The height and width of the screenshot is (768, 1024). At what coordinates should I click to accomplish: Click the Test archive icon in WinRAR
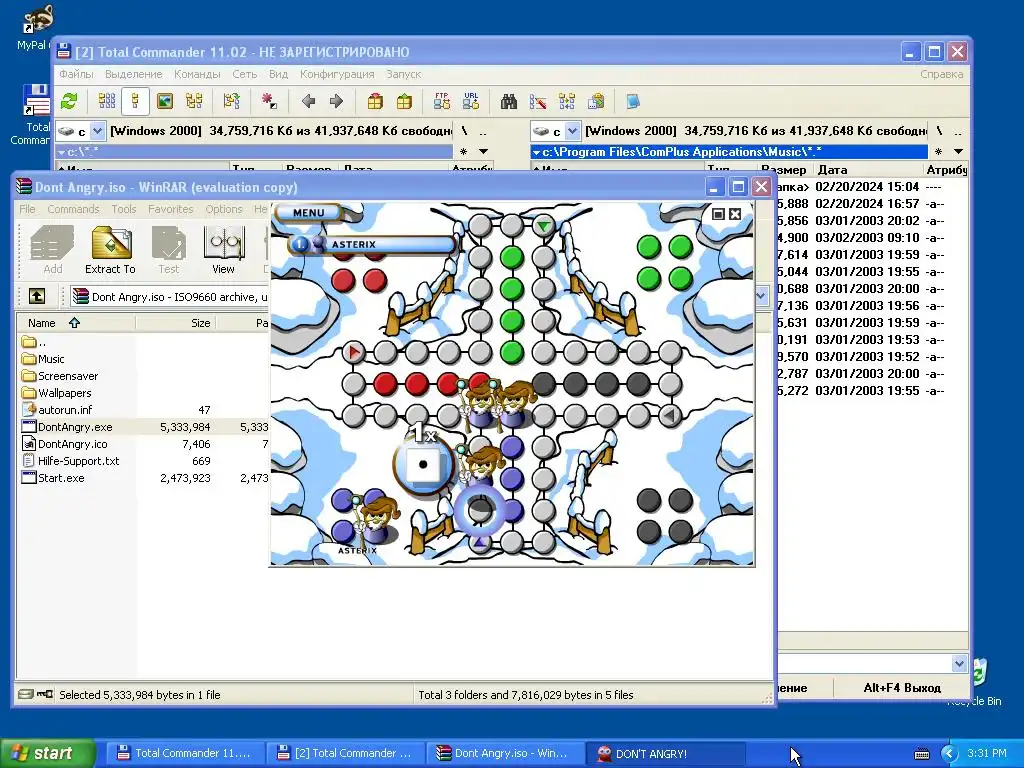point(168,249)
